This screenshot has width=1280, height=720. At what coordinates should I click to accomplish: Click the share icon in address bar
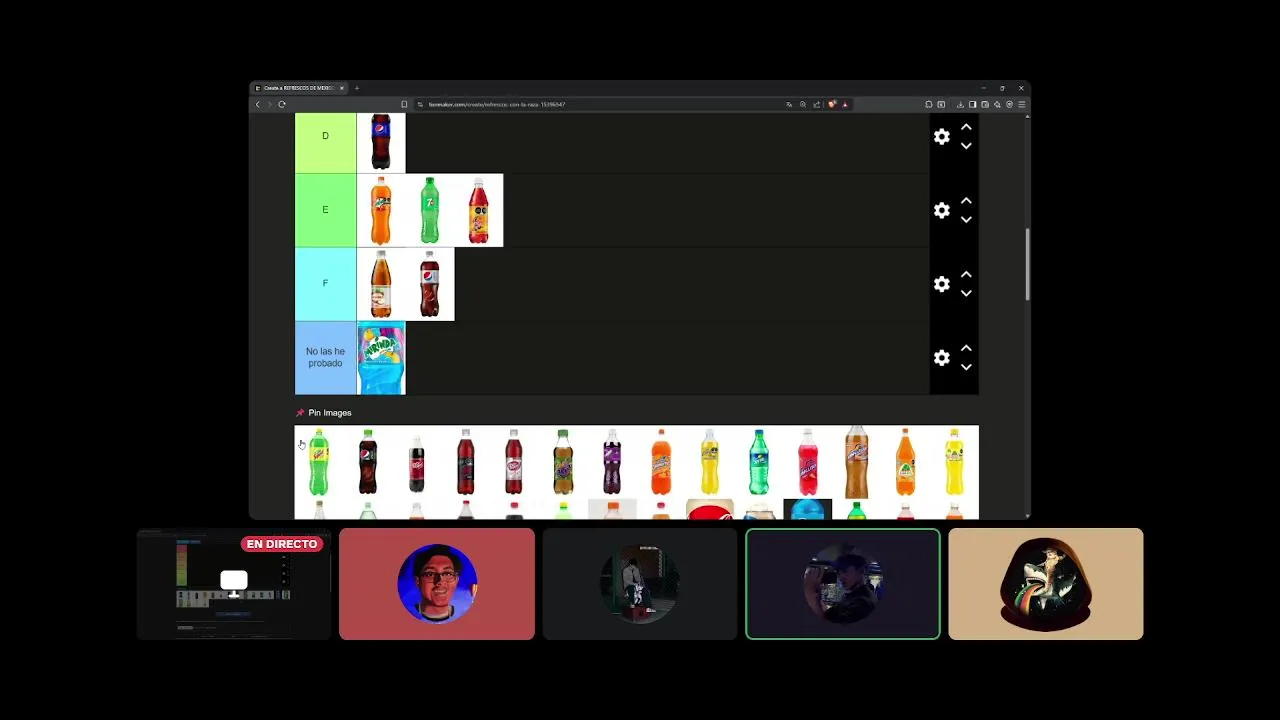pos(816,104)
